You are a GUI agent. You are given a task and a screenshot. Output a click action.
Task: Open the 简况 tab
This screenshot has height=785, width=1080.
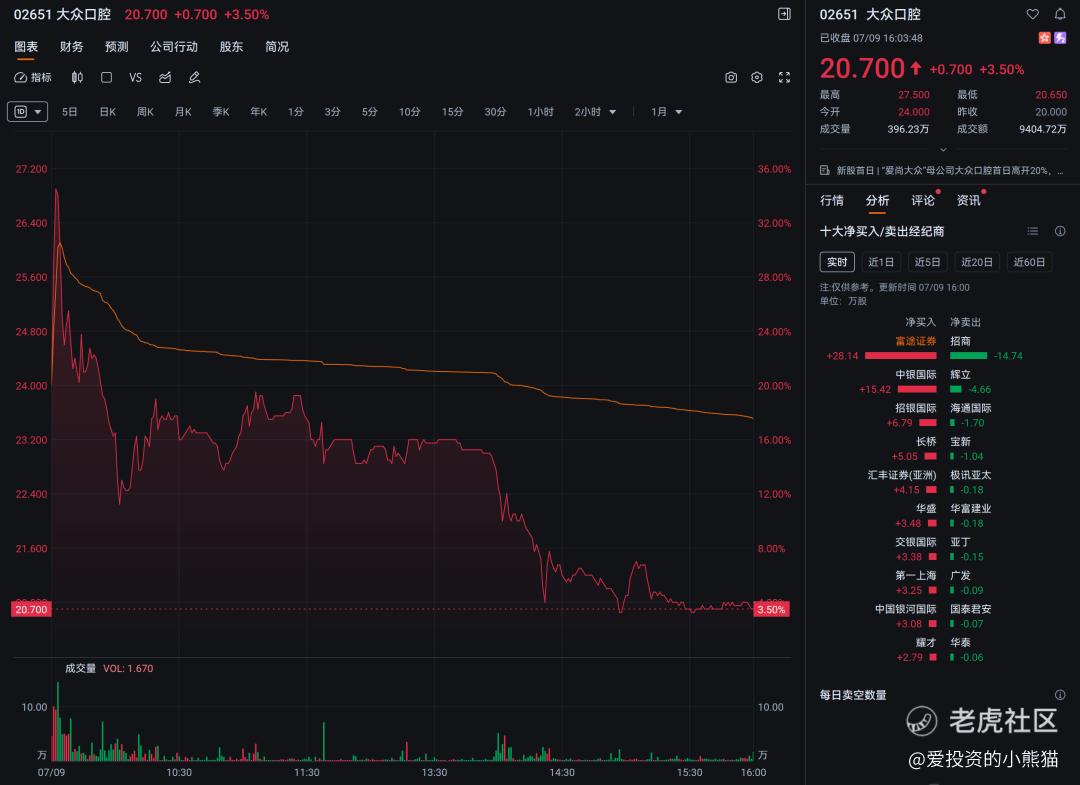click(x=277, y=47)
